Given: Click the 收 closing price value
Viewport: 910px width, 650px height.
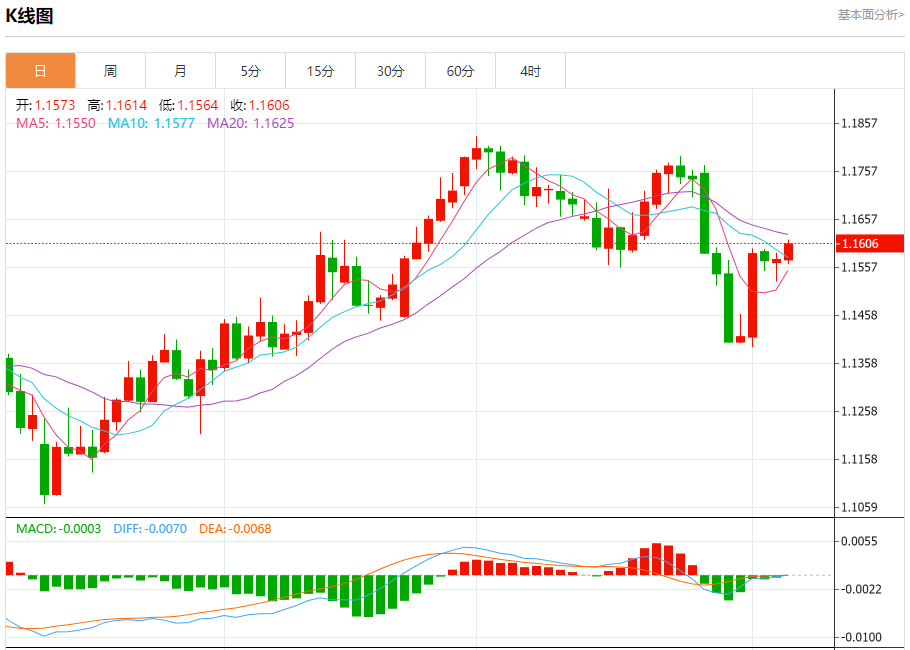Looking at the screenshot, I should tap(260, 105).
